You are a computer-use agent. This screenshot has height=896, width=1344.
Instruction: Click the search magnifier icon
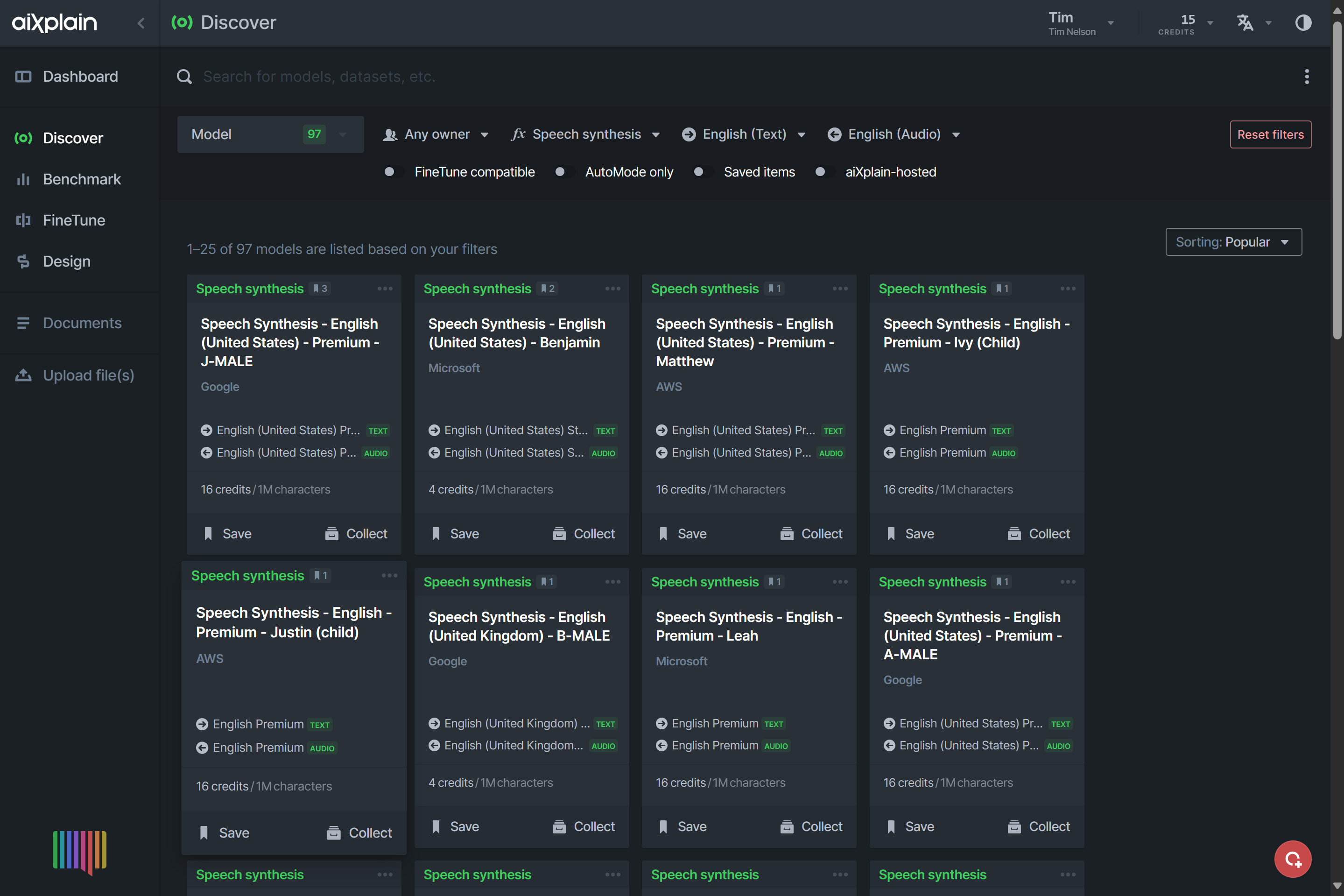pyautogui.click(x=184, y=76)
